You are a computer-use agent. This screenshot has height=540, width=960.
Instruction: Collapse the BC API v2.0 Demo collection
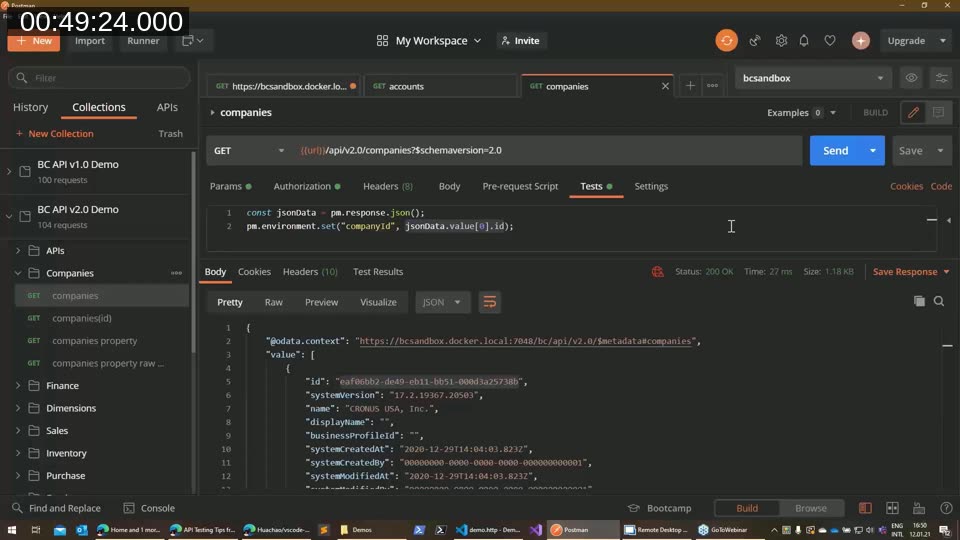point(9,216)
